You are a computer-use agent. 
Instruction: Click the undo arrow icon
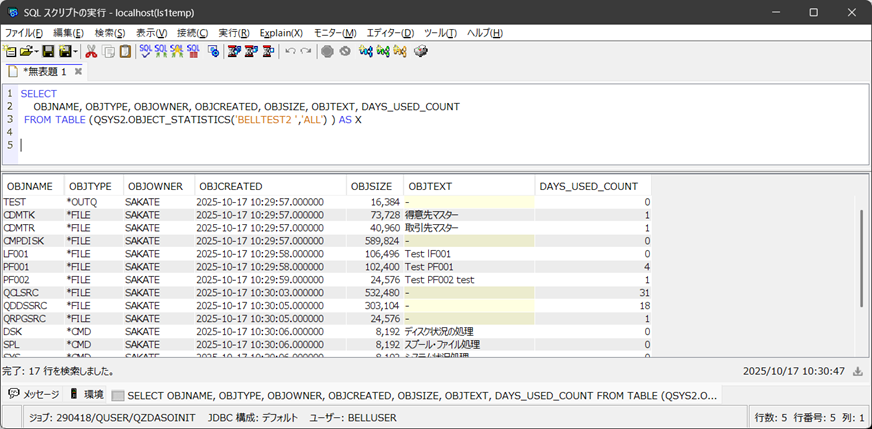(x=290, y=51)
